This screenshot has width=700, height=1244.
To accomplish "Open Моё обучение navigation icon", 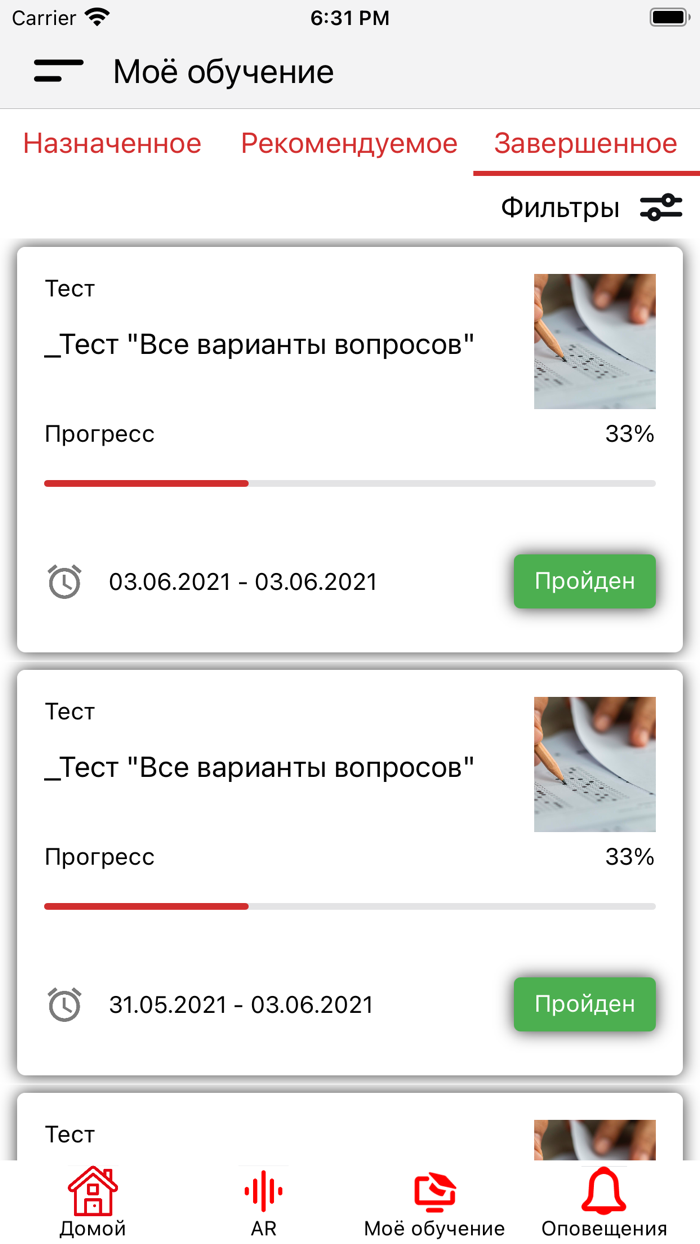I will coord(434,1192).
